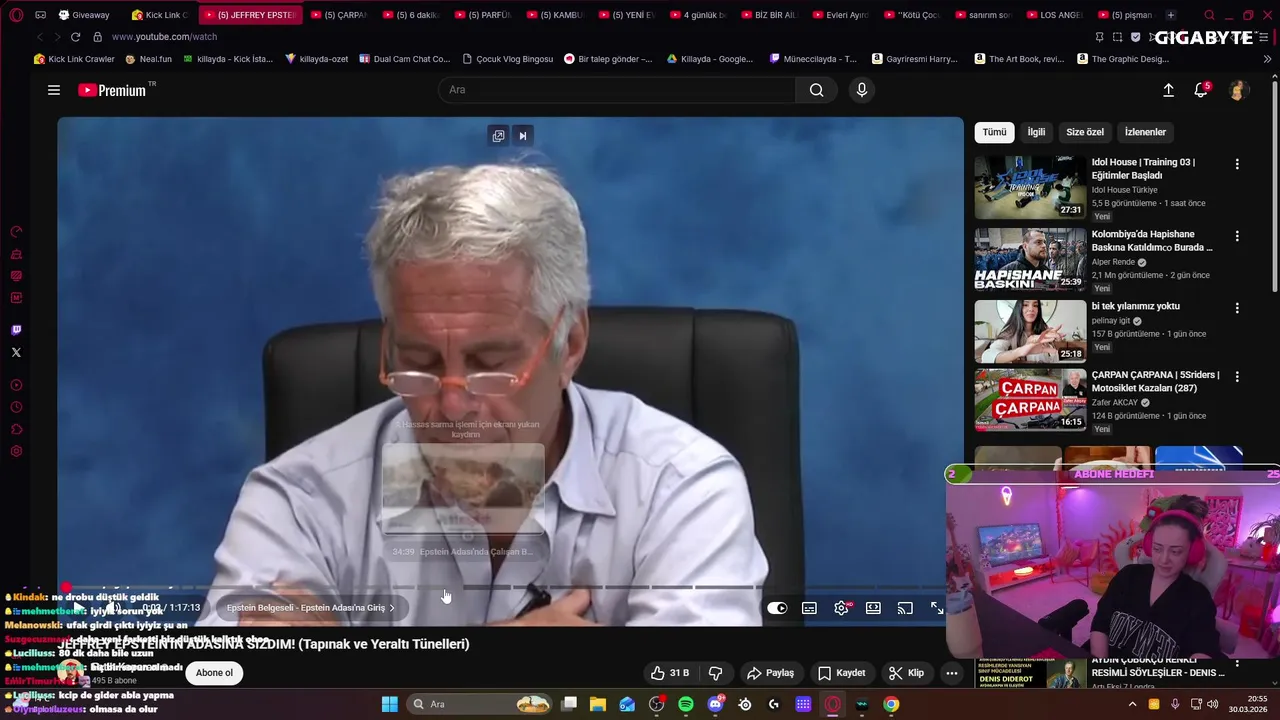Open options menu for Idol House video
Viewport: 1280px width, 720px height.
pyautogui.click(x=1237, y=164)
